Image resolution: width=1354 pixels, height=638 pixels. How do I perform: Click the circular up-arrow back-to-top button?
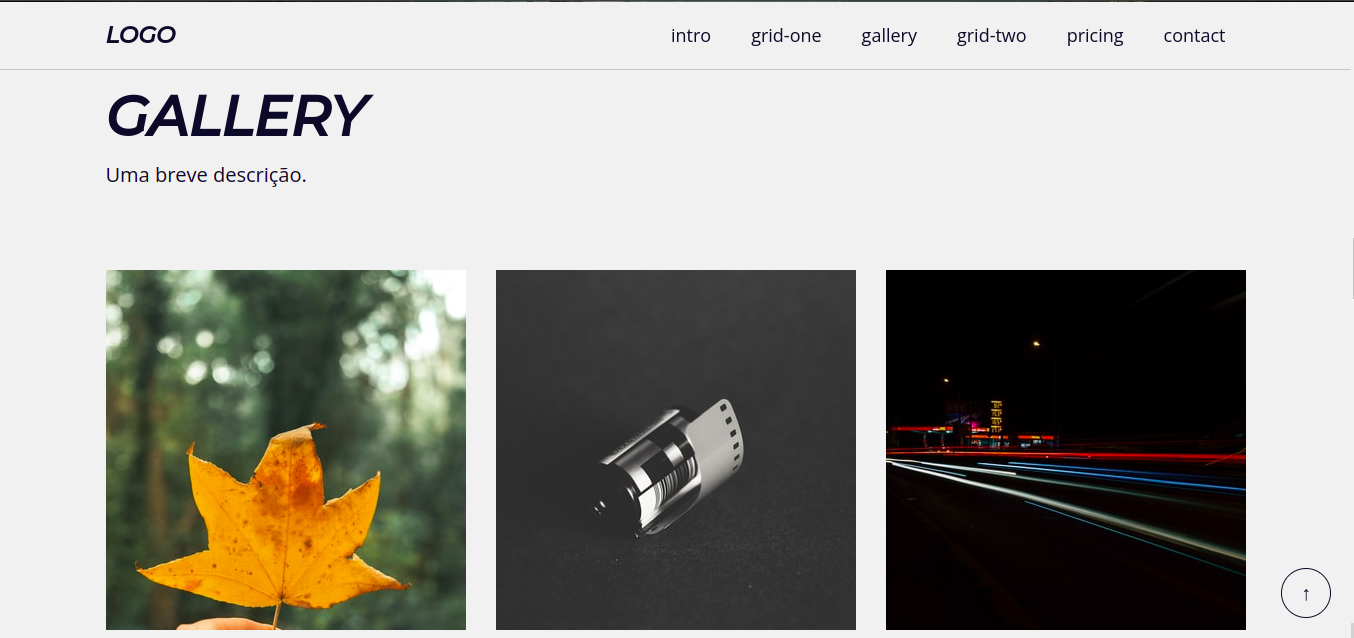[1306, 593]
